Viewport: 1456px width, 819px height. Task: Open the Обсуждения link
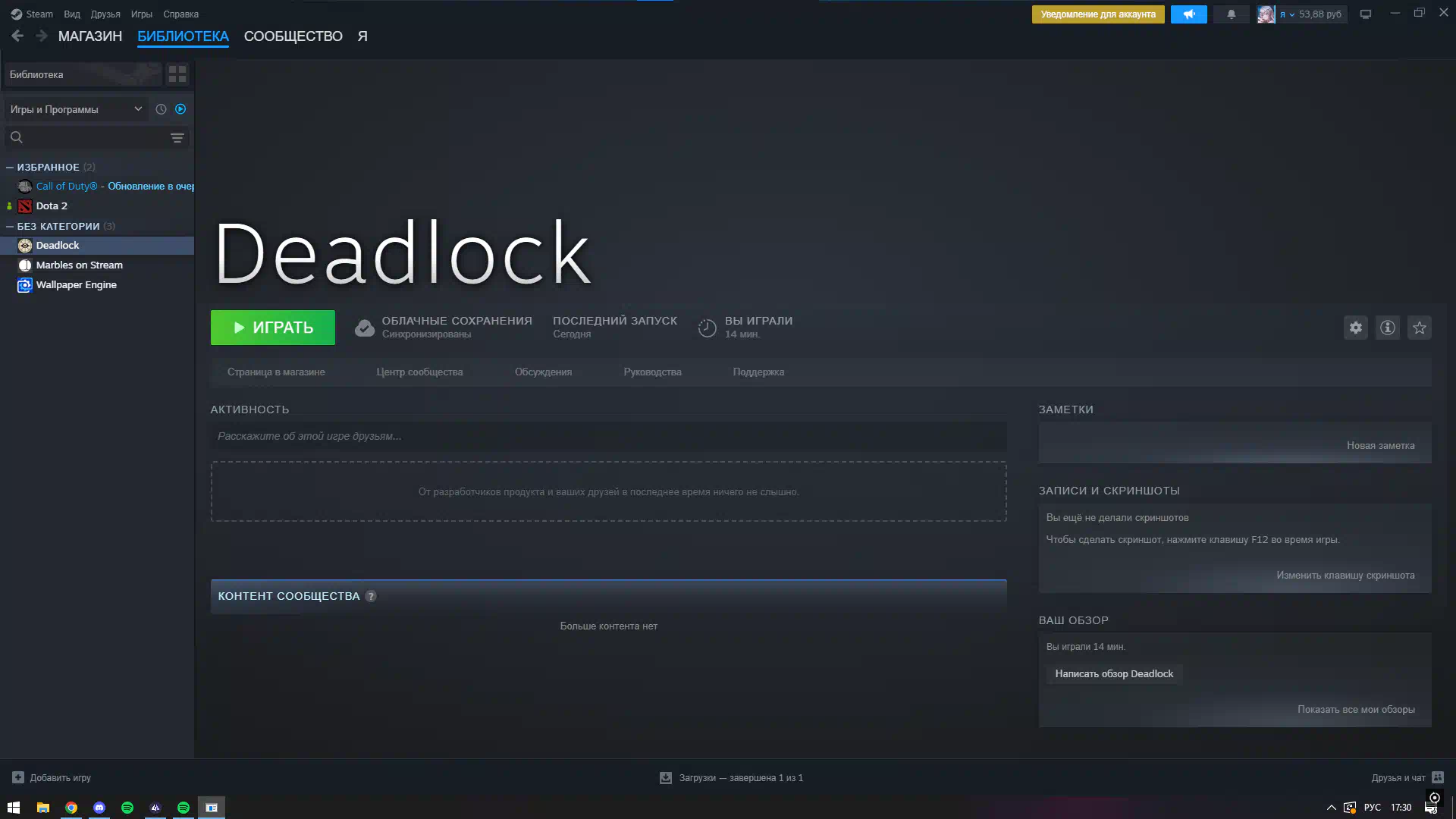tap(544, 372)
